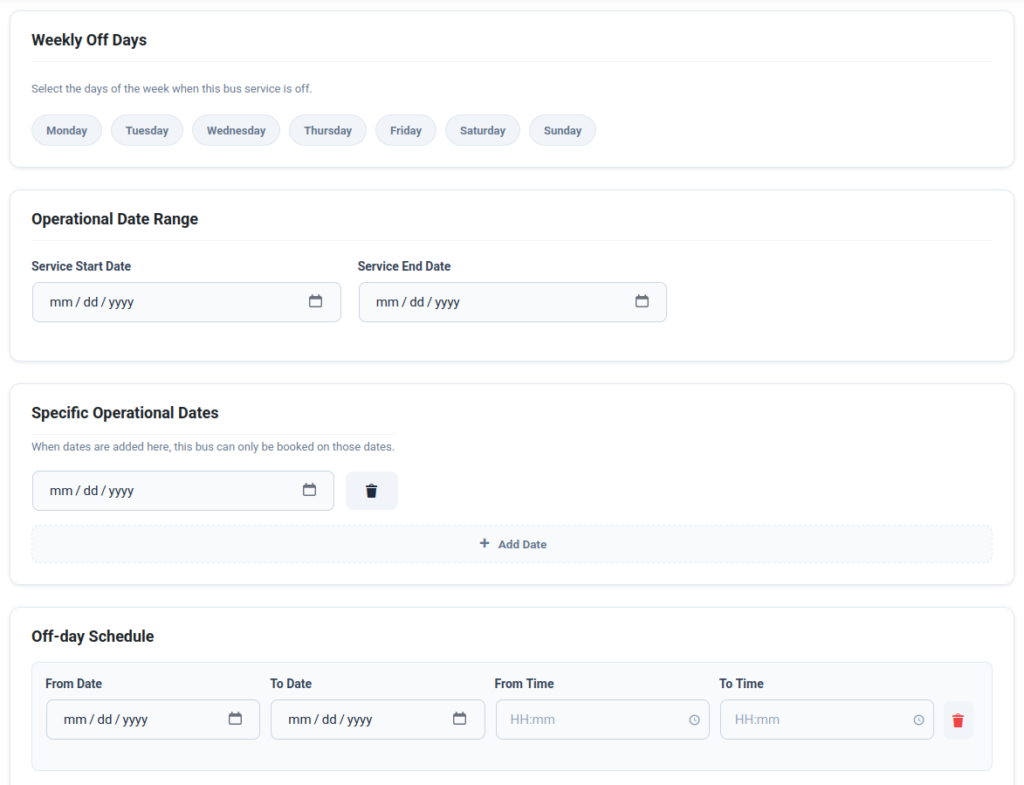Toggle Sunday as weekly off day
1024x785 pixels.
coord(562,130)
